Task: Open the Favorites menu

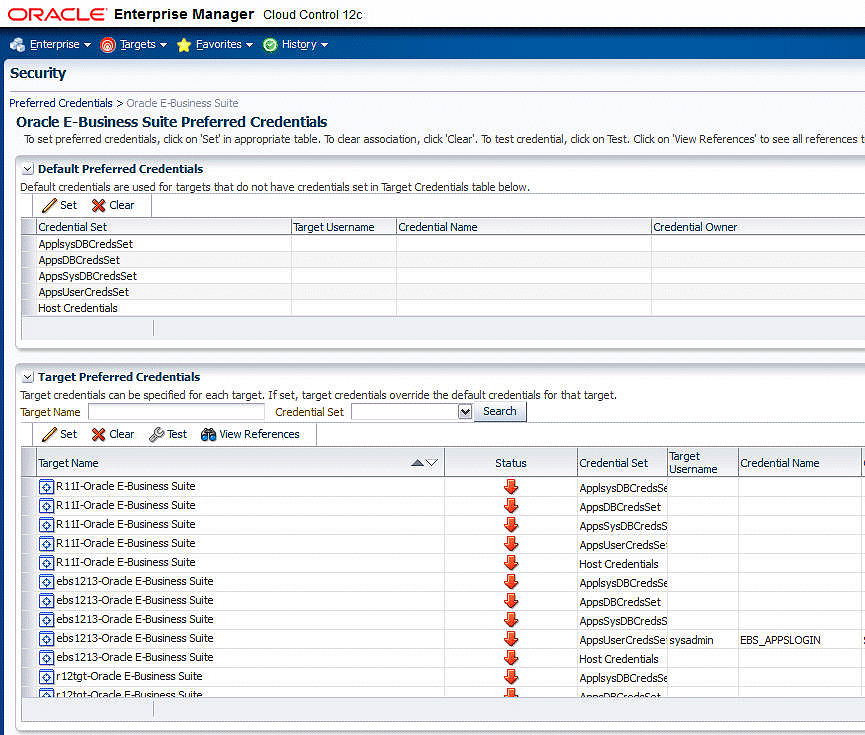Action: (224, 44)
